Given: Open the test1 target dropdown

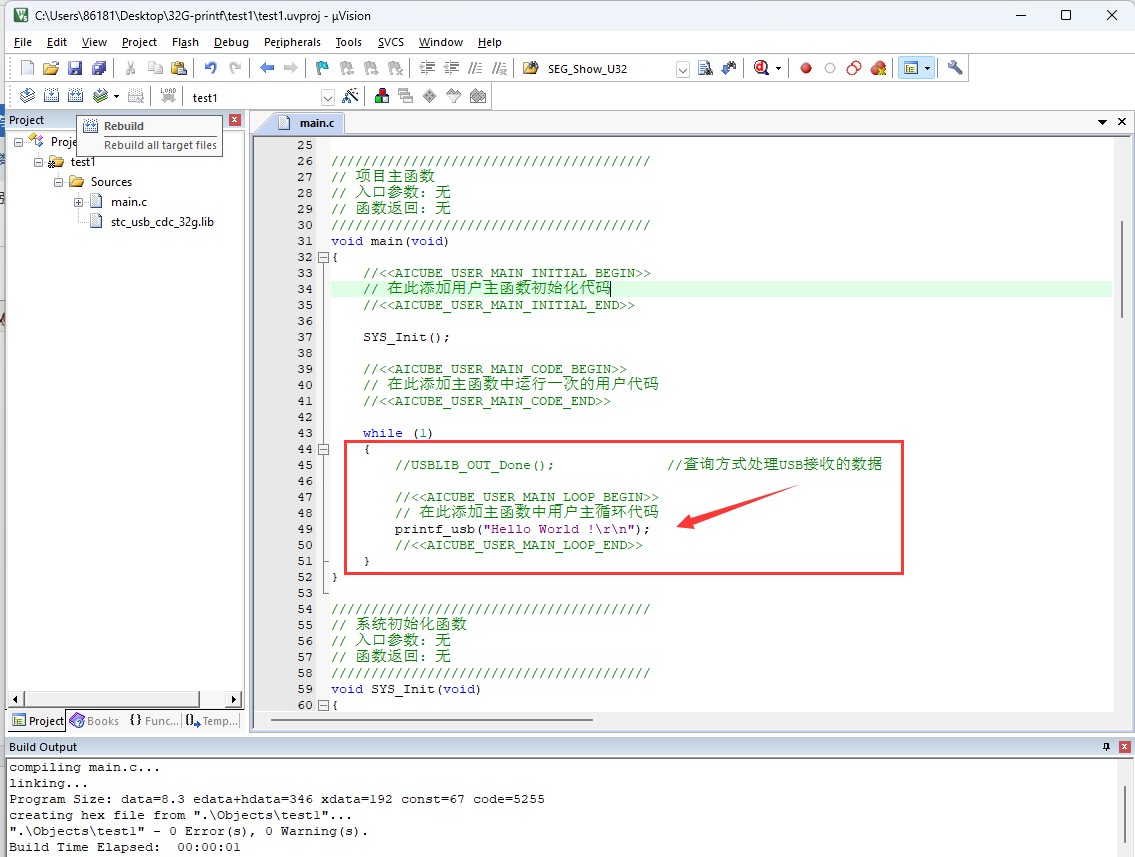Looking at the screenshot, I should pos(327,97).
